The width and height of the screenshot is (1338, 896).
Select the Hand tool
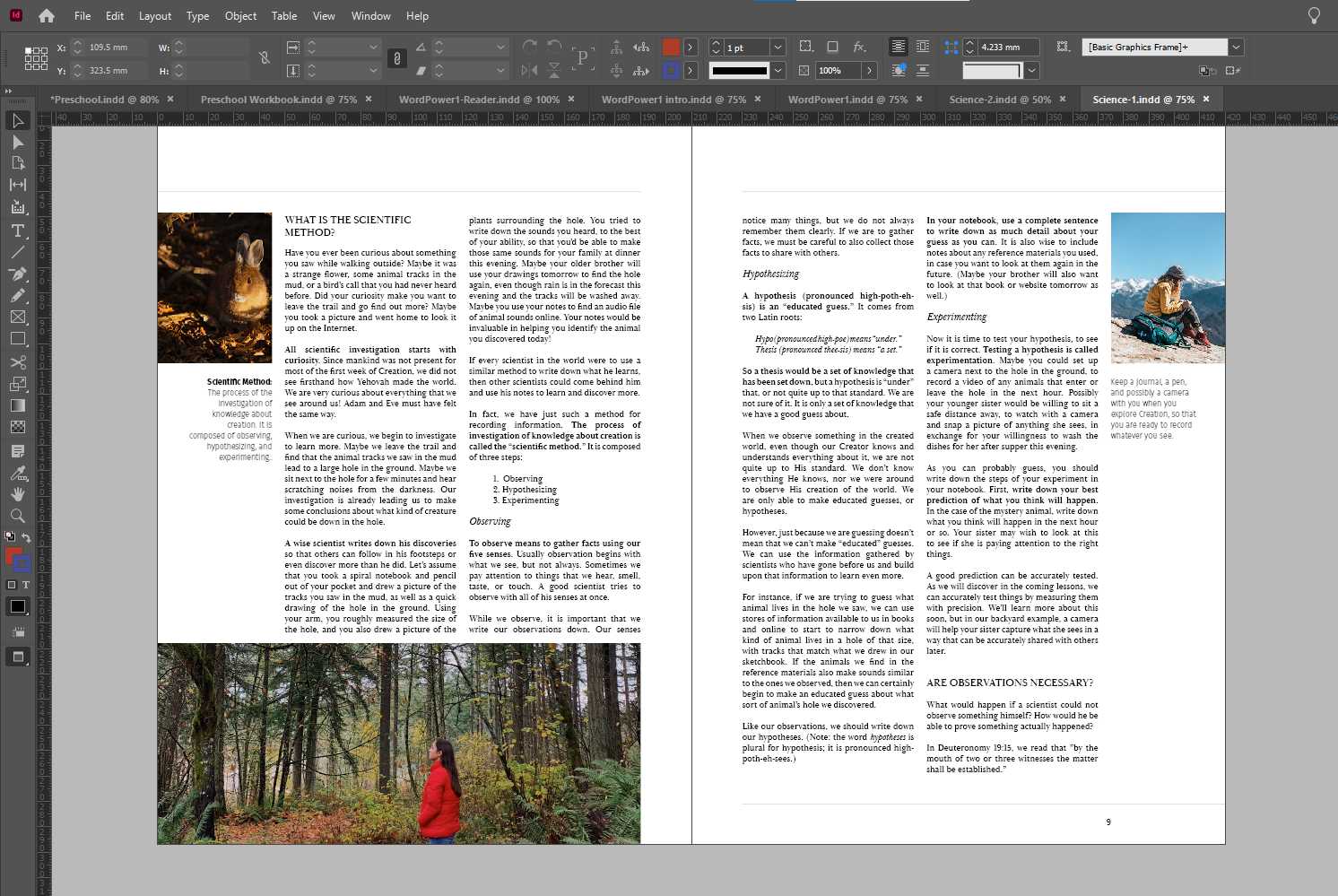[x=17, y=494]
